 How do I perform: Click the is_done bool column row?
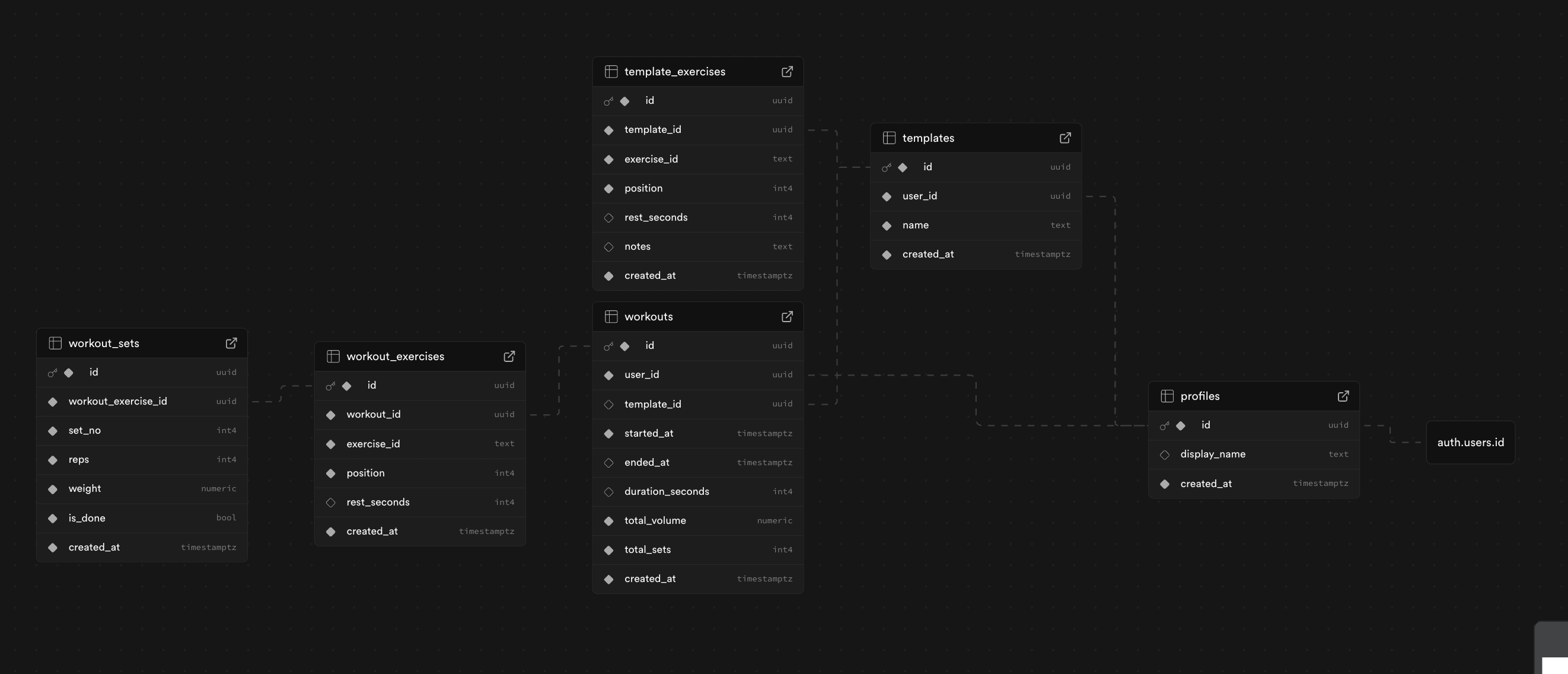coord(141,518)
